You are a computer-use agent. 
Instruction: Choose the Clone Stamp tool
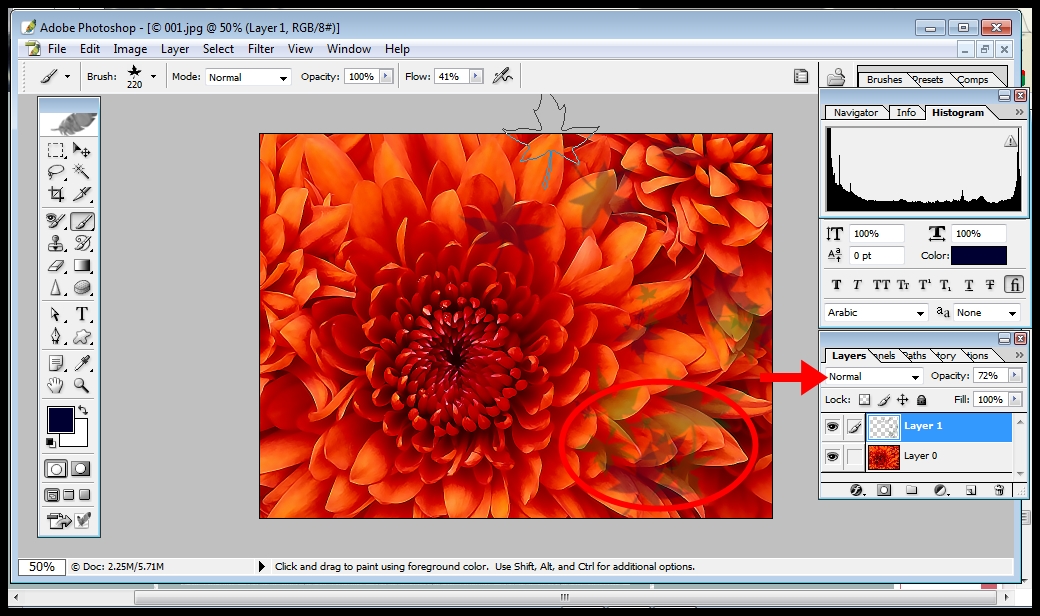click(57, 243)
